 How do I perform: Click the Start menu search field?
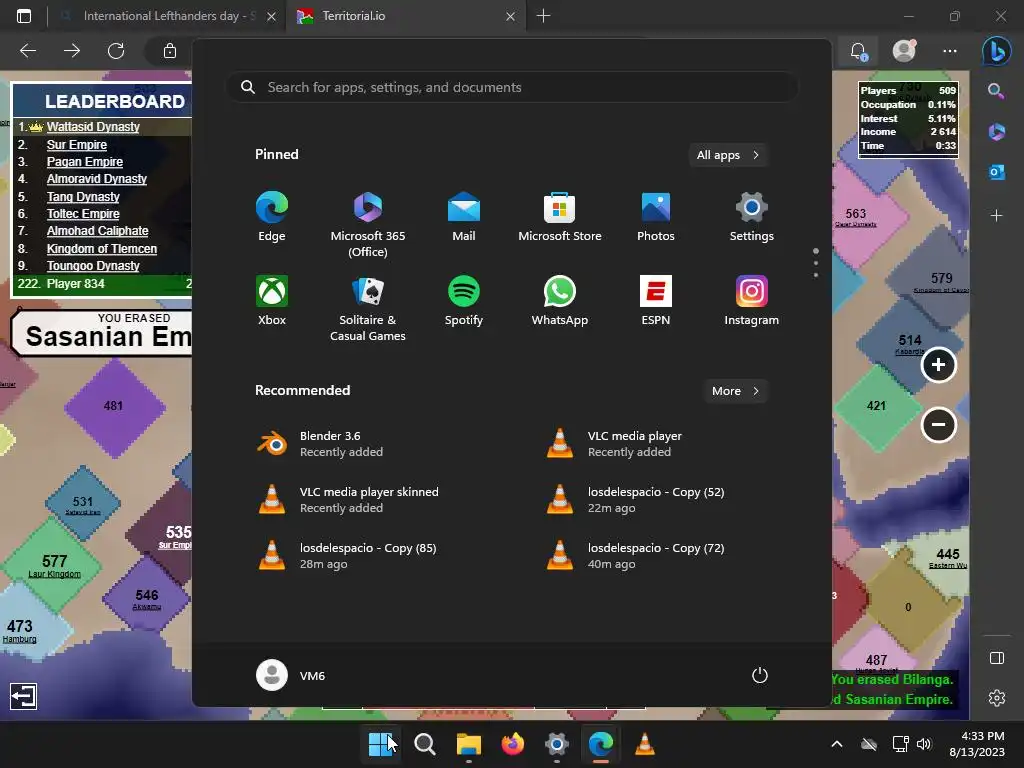511,88
